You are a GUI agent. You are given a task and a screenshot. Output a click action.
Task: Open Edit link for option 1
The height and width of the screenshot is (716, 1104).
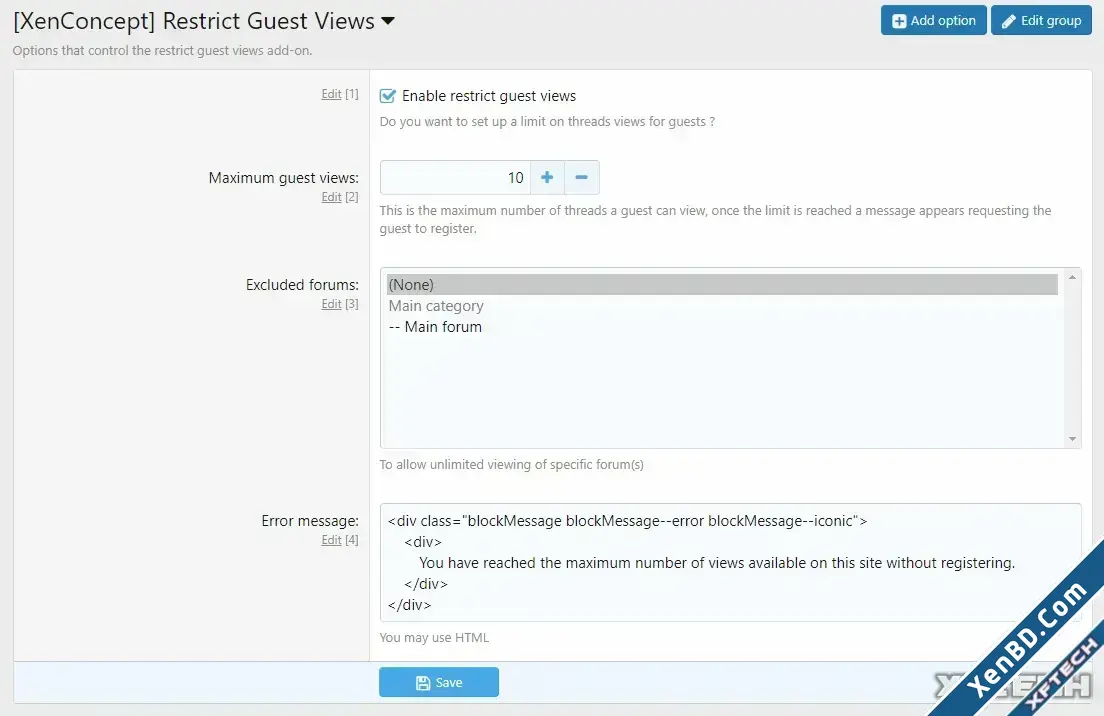[331, 94]
